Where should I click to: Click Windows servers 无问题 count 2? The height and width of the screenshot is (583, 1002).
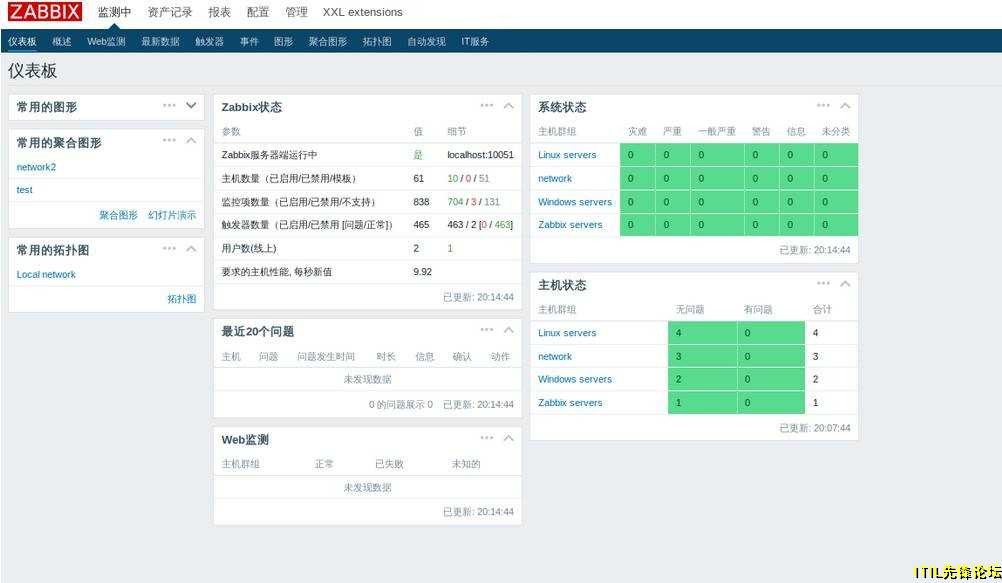pos(679,380)
